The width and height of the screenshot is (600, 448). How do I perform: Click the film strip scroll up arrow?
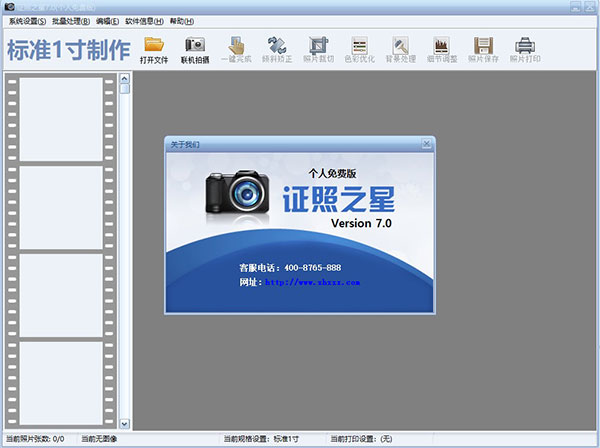click(124, 78)
